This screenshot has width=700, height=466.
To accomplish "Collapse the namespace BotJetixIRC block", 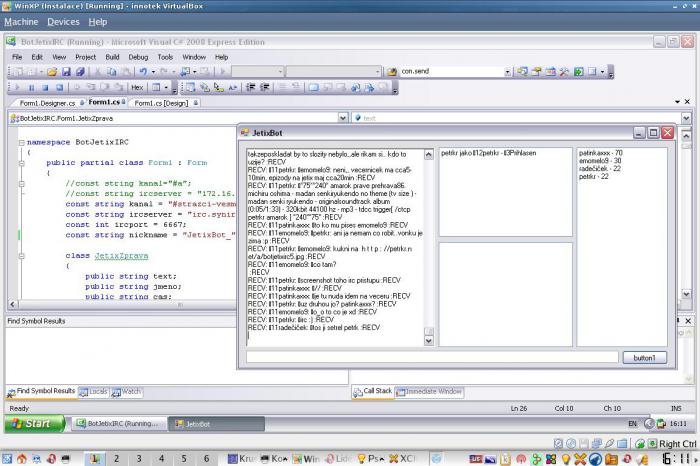I will coord(21,142).
